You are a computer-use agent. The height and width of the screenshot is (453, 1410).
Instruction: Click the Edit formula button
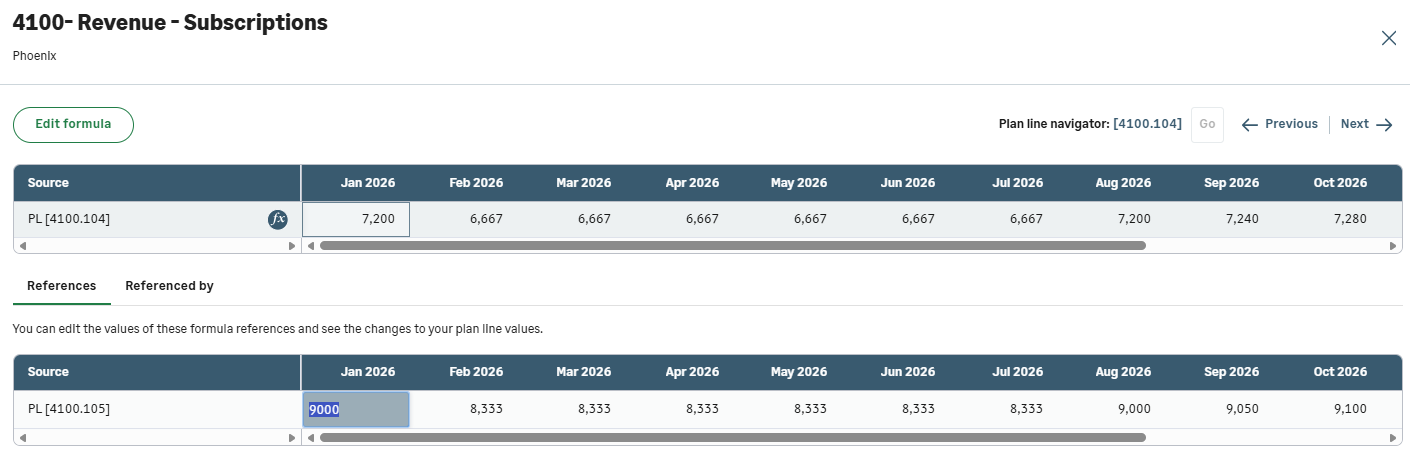(x=73, y=124)
